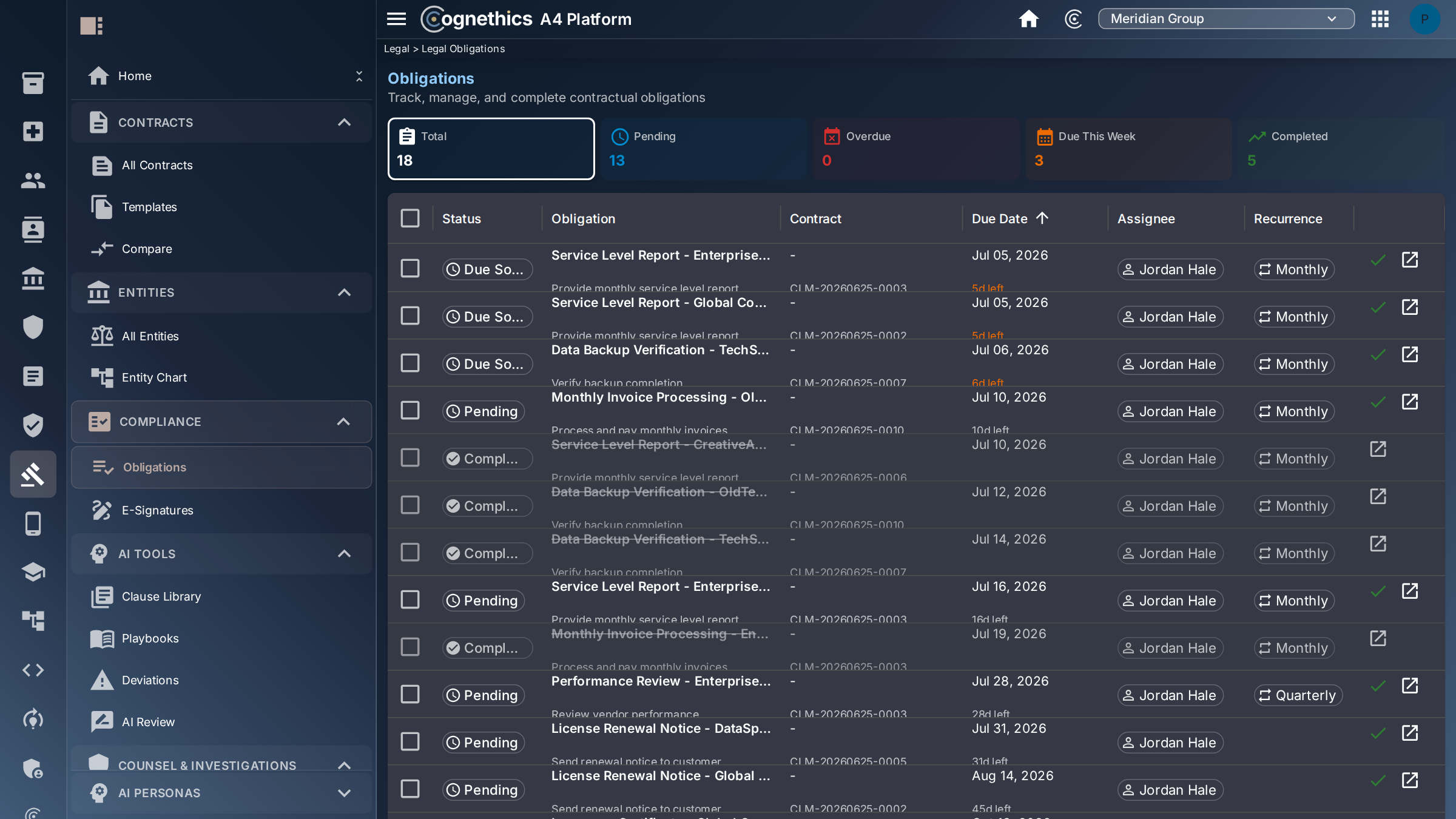Click the collapse arrows next to Home
The image size is (1456, 819).
click(x=359, y=76)
